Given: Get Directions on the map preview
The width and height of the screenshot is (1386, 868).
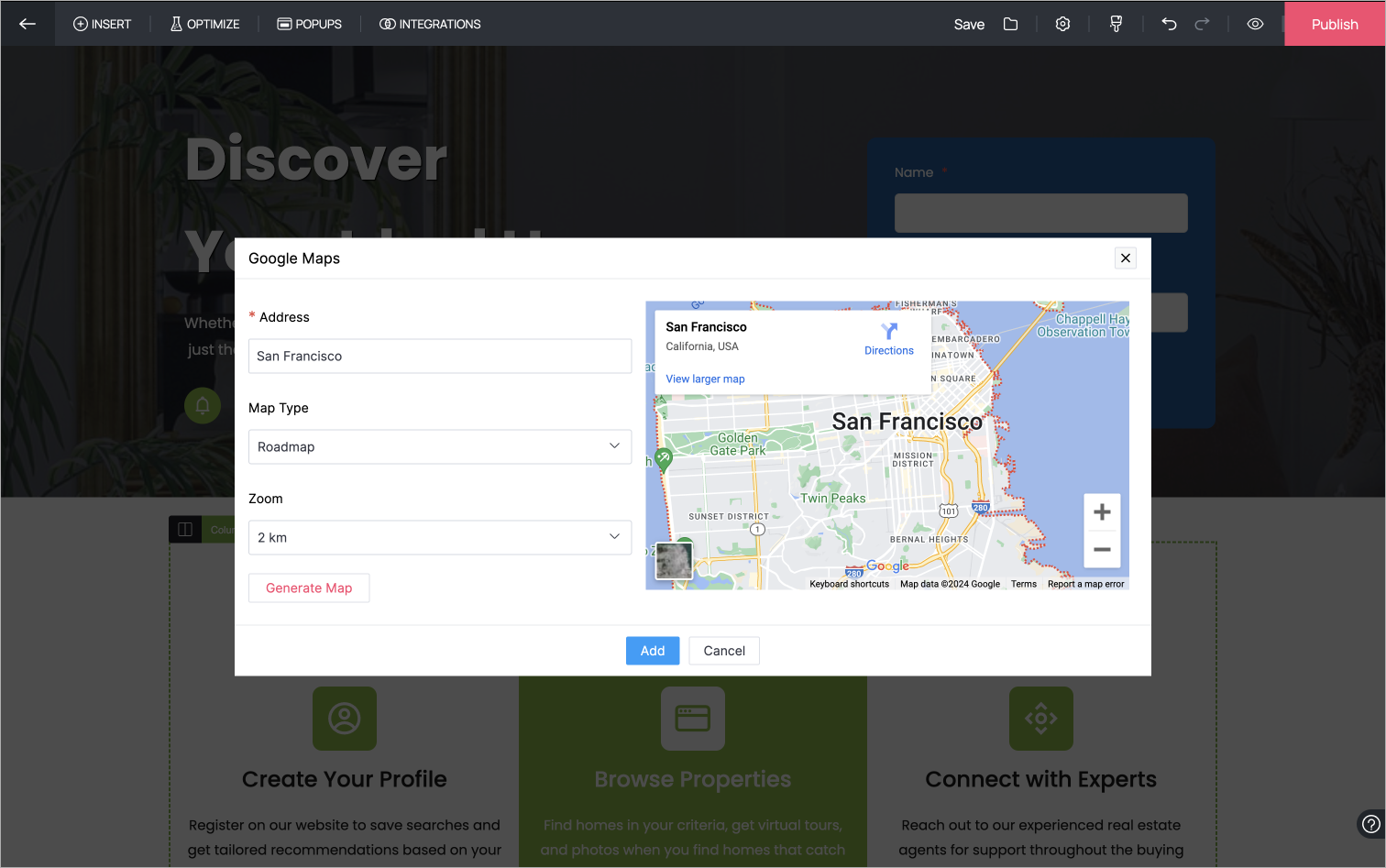Looking at the screenshot, I should tap(889, 339).
